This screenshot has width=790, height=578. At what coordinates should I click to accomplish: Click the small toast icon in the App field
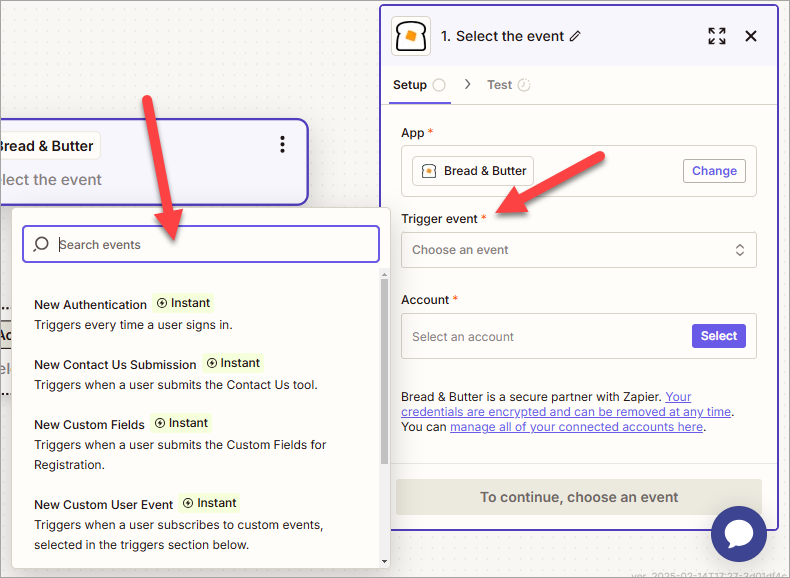(x=429, y=171)
